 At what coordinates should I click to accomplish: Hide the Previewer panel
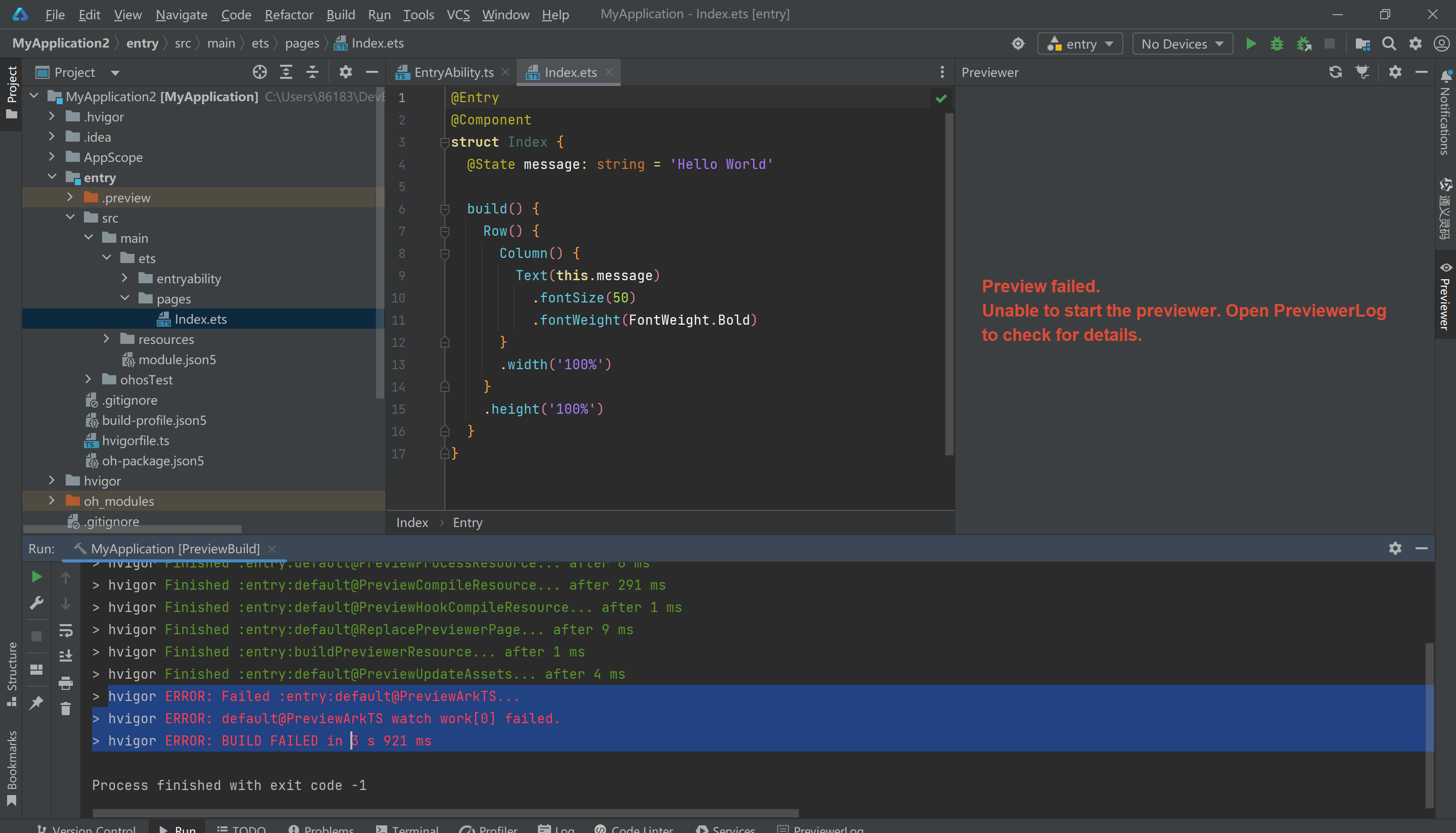[1422, 72]
